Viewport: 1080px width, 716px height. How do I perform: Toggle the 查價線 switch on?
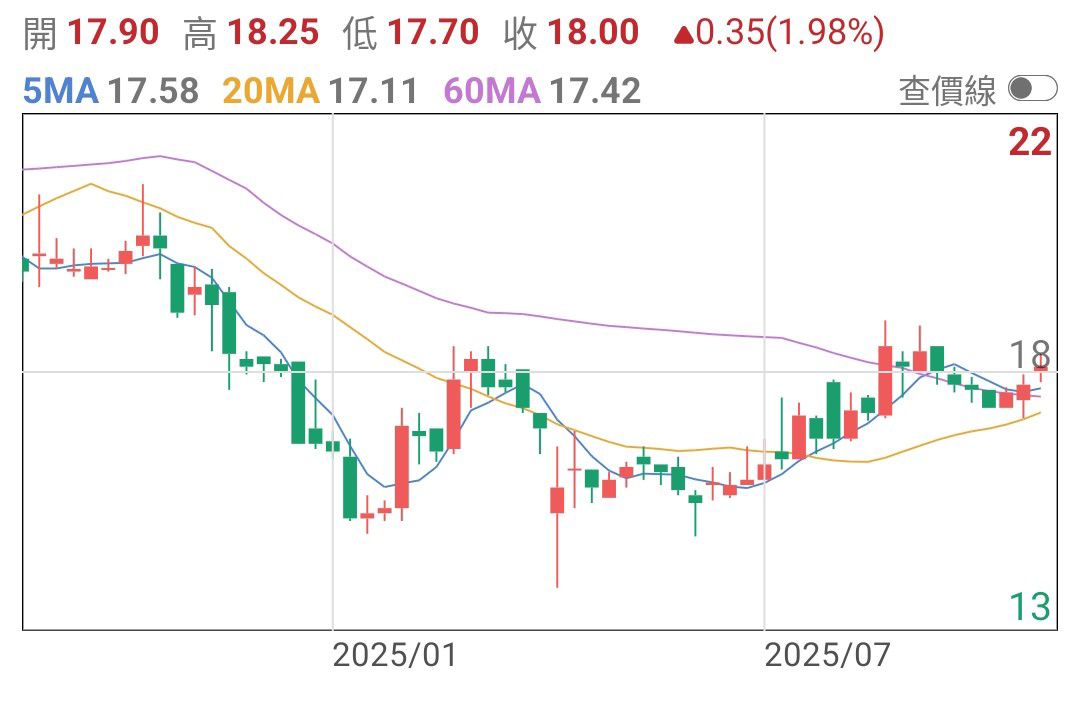tap(1032, 89)
